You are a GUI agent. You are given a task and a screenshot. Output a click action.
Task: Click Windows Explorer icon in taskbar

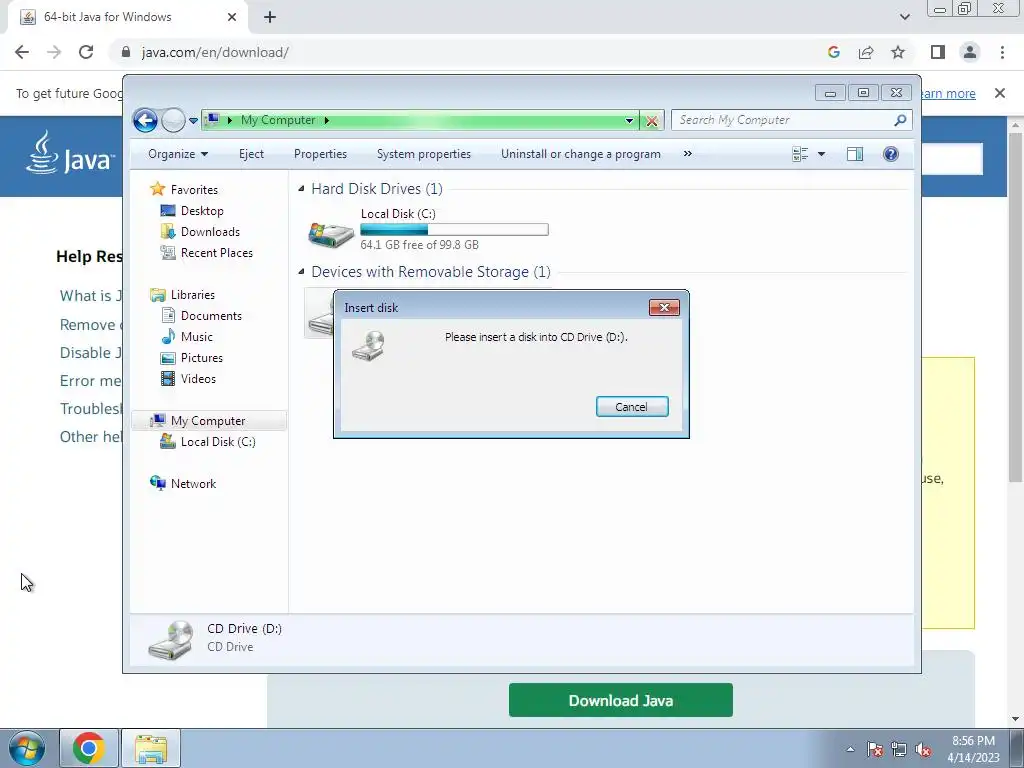[151, 748]
